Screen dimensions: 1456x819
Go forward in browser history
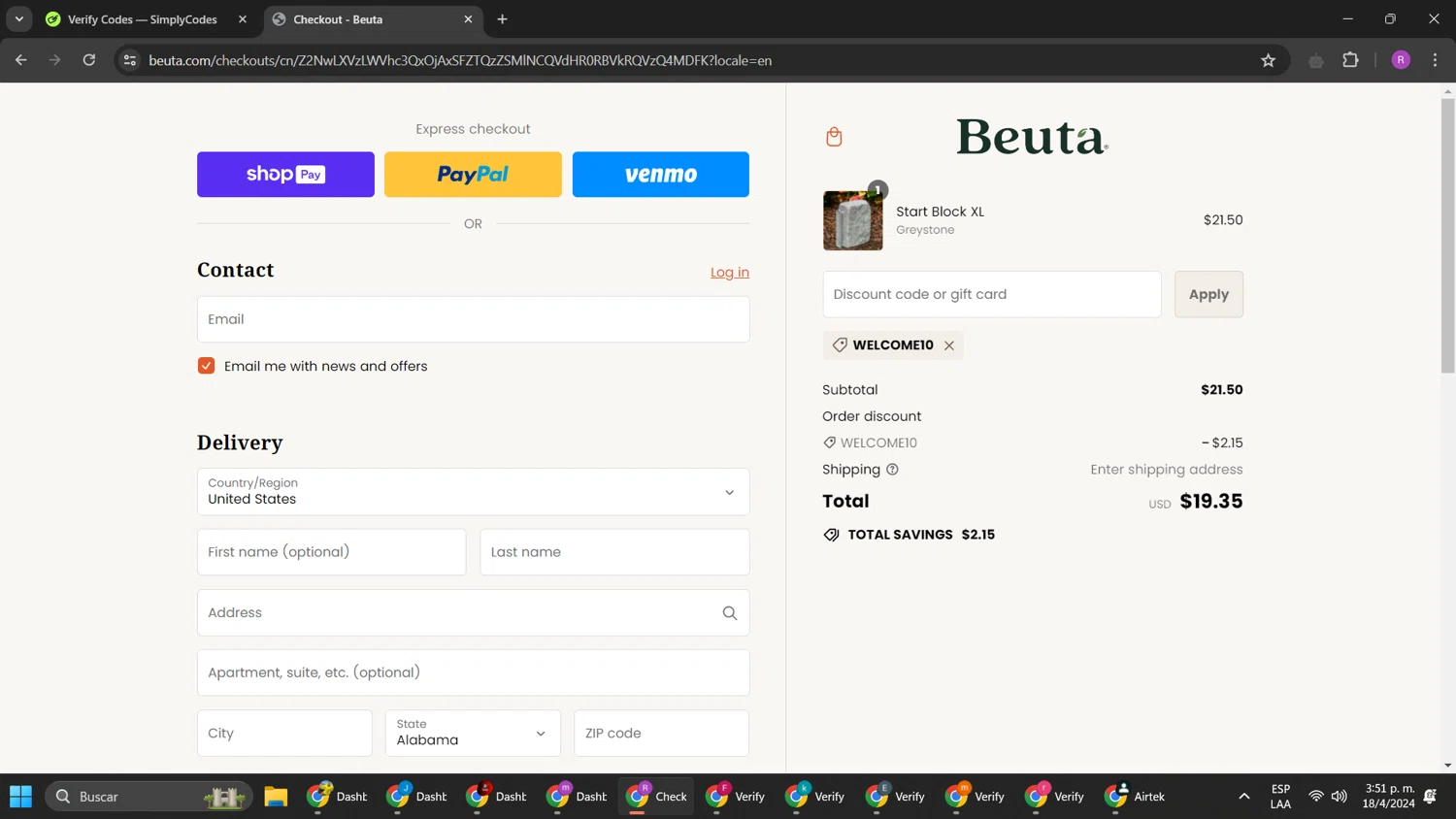tap(55, 60)
